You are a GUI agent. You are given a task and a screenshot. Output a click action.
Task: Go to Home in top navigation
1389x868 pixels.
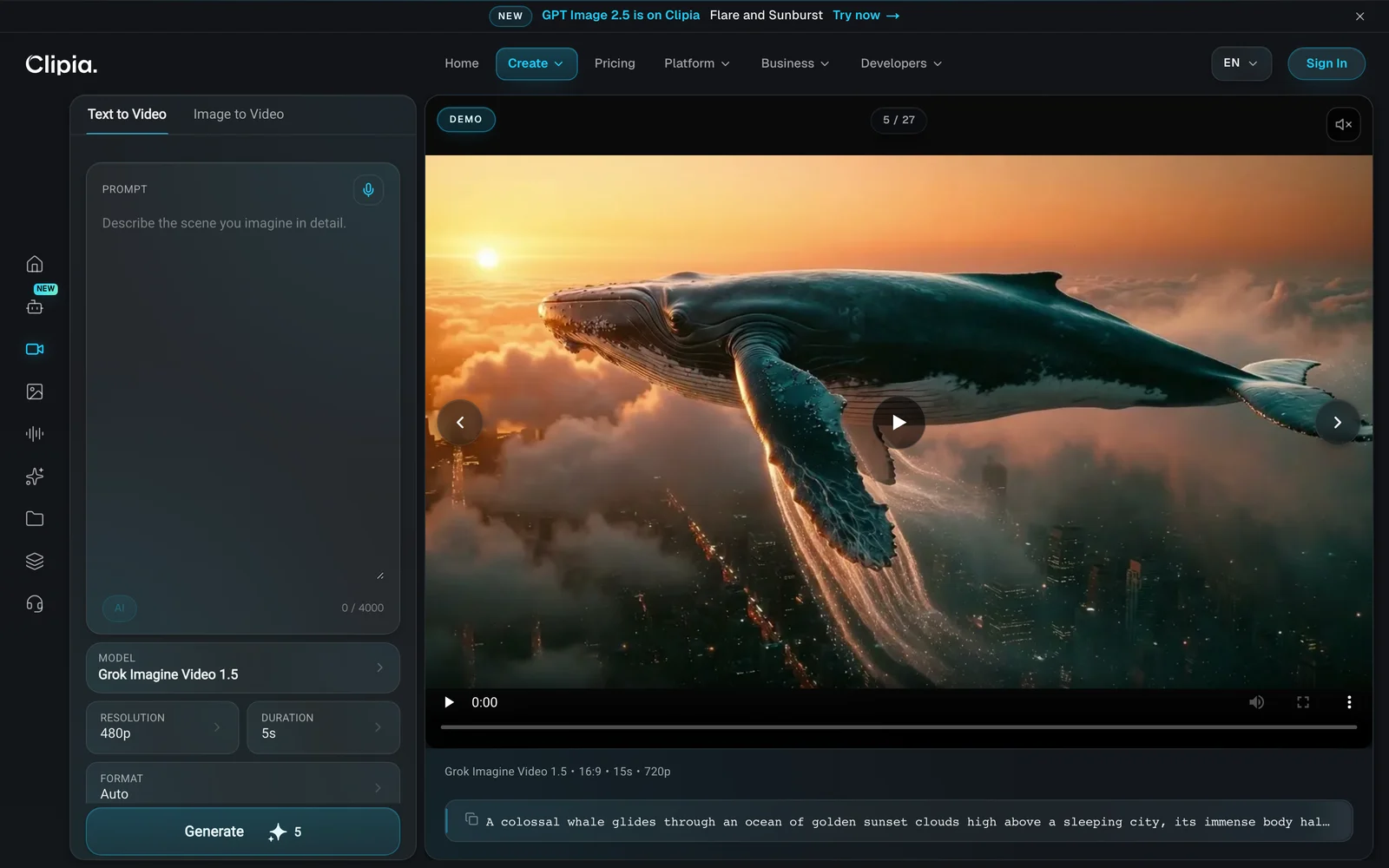click(x=462, y=63)
